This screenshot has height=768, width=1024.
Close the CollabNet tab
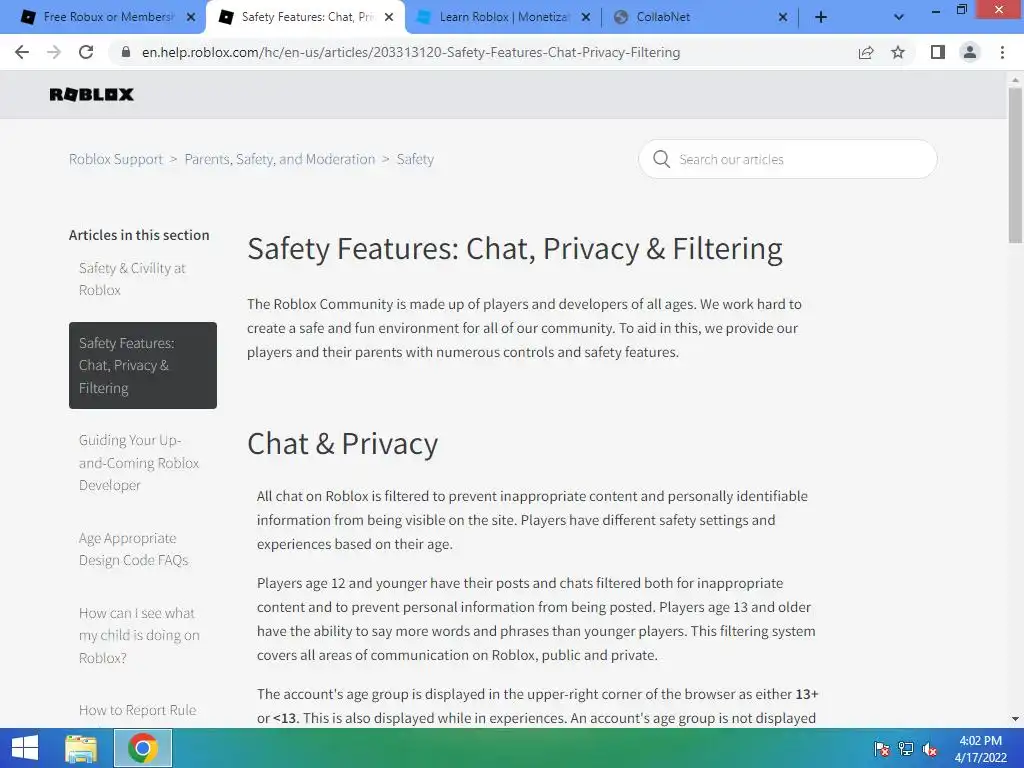[783, 18]
